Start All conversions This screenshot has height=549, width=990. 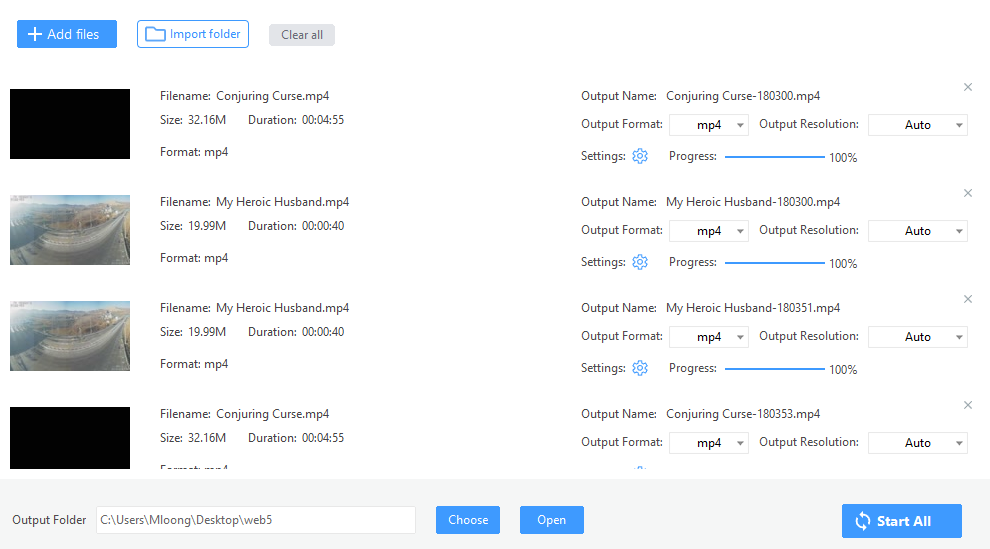902,521
